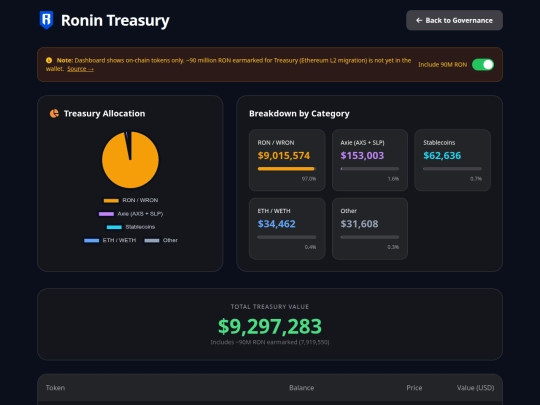Select the RON / WRON category card
The height and width of the screenshot is (405, 540).
tap(287, 160)
